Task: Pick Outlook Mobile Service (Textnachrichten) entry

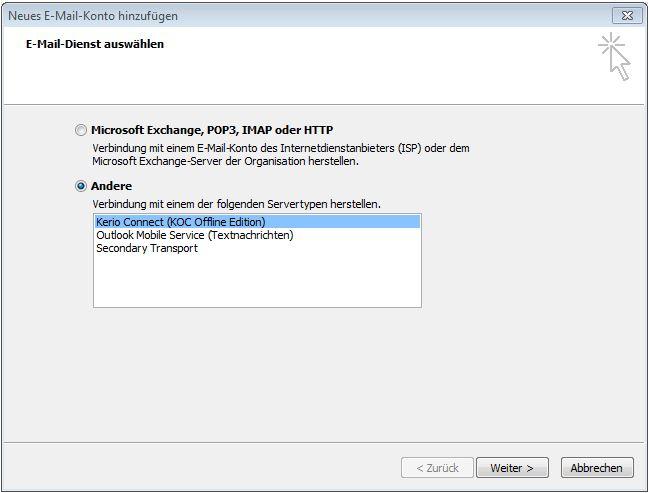Action: coord(195,235)
